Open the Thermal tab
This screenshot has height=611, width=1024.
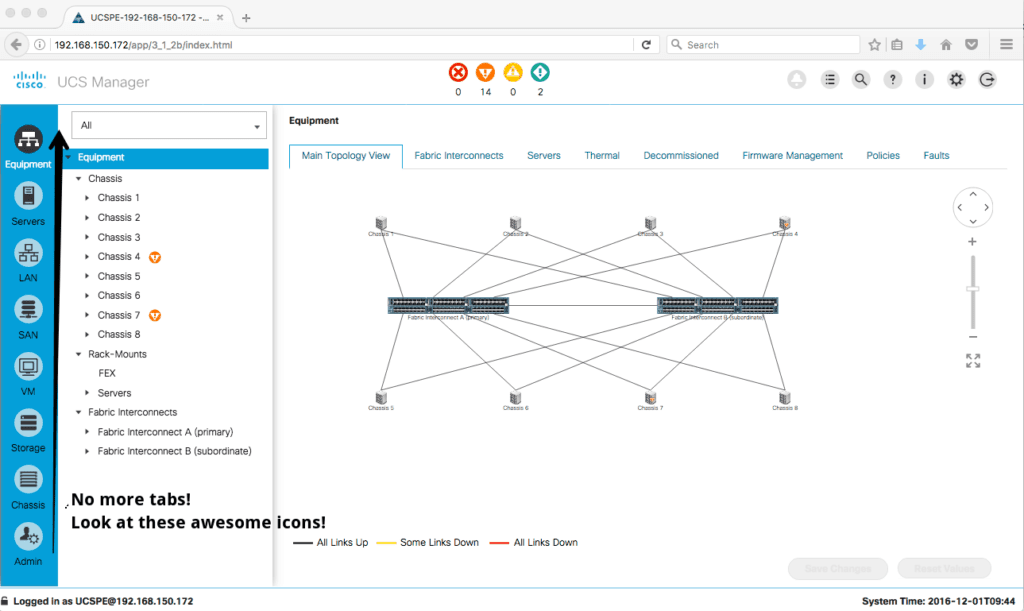tap(601, 156)
